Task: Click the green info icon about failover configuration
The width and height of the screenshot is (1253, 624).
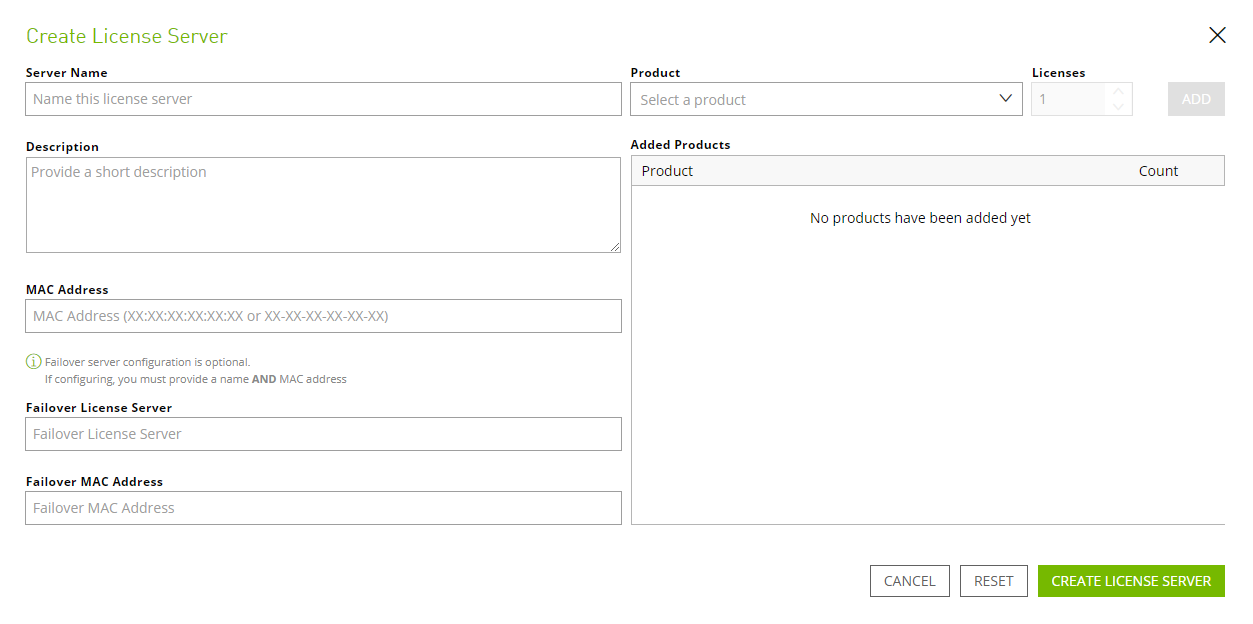Action: (33, 361)
